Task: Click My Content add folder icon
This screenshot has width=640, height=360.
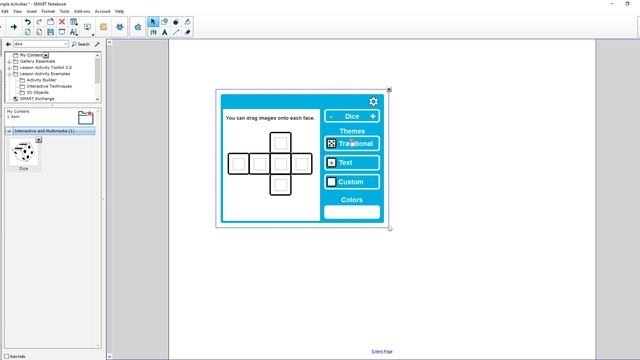Action: click(86, 117)
